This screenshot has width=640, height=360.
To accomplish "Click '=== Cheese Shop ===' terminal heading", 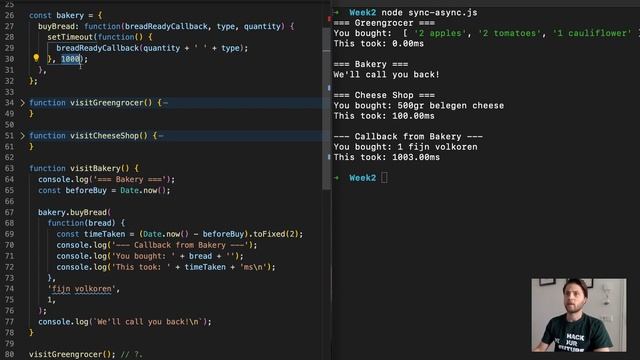I will click(384, 95).
